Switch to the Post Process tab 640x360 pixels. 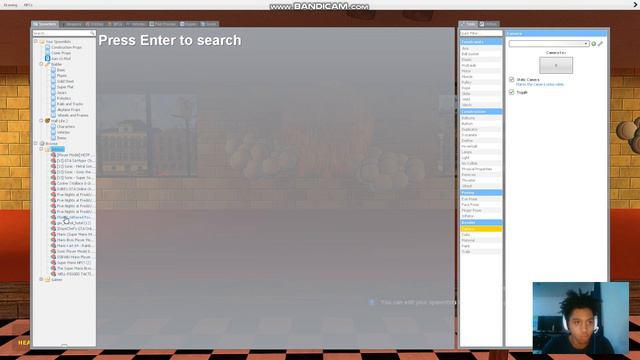[x=163, y=24]
